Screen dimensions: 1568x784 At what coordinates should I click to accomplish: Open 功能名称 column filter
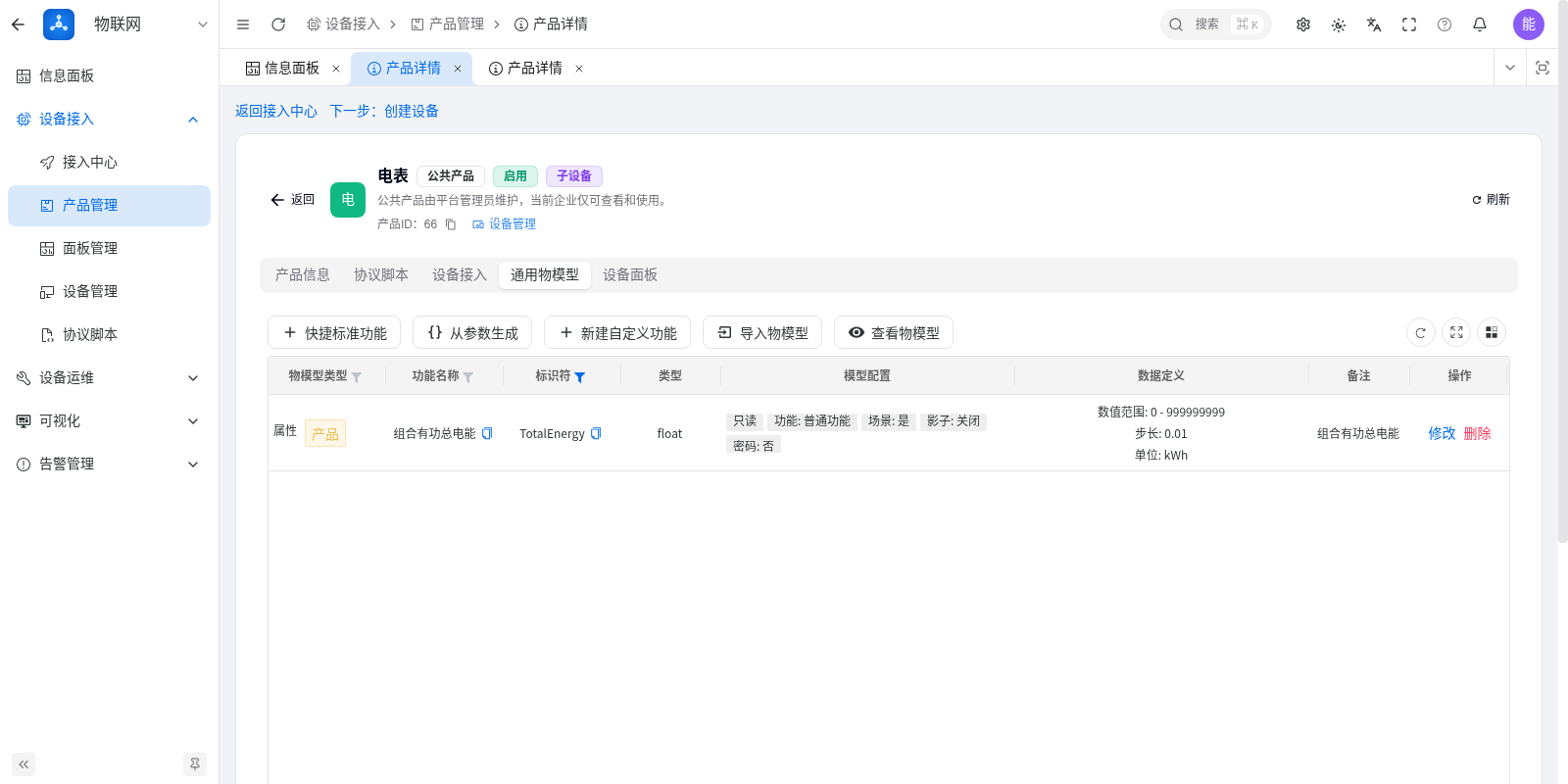click(x=468, y=377)
